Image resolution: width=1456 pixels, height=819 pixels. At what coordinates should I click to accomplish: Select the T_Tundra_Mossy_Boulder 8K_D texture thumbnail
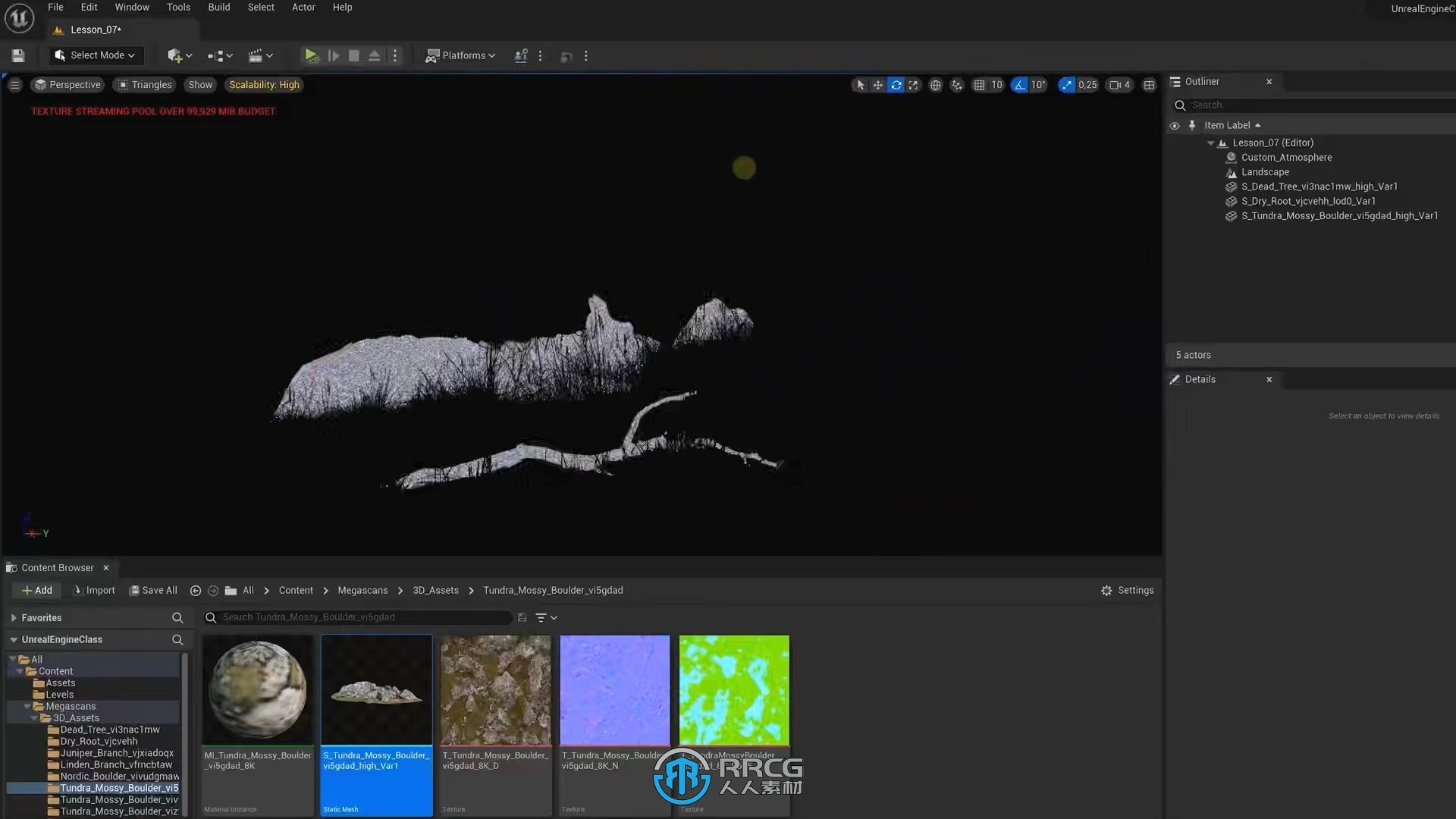point(496,689)
